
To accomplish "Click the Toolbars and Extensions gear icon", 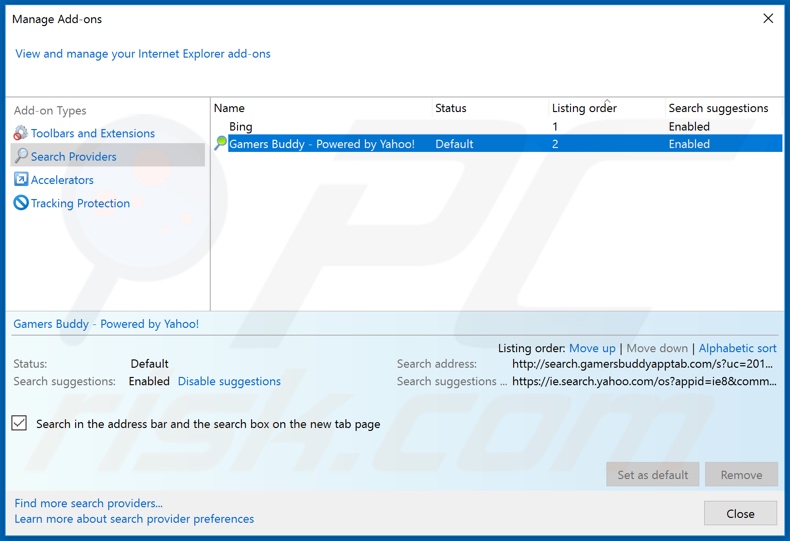I will tap(21, 133).
